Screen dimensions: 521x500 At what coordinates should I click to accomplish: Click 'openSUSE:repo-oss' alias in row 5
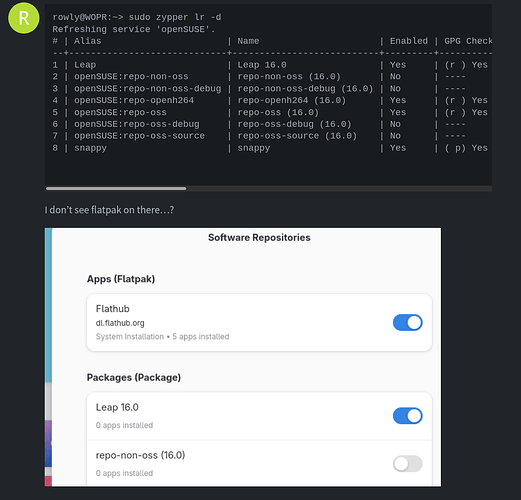tap(120, 112)
